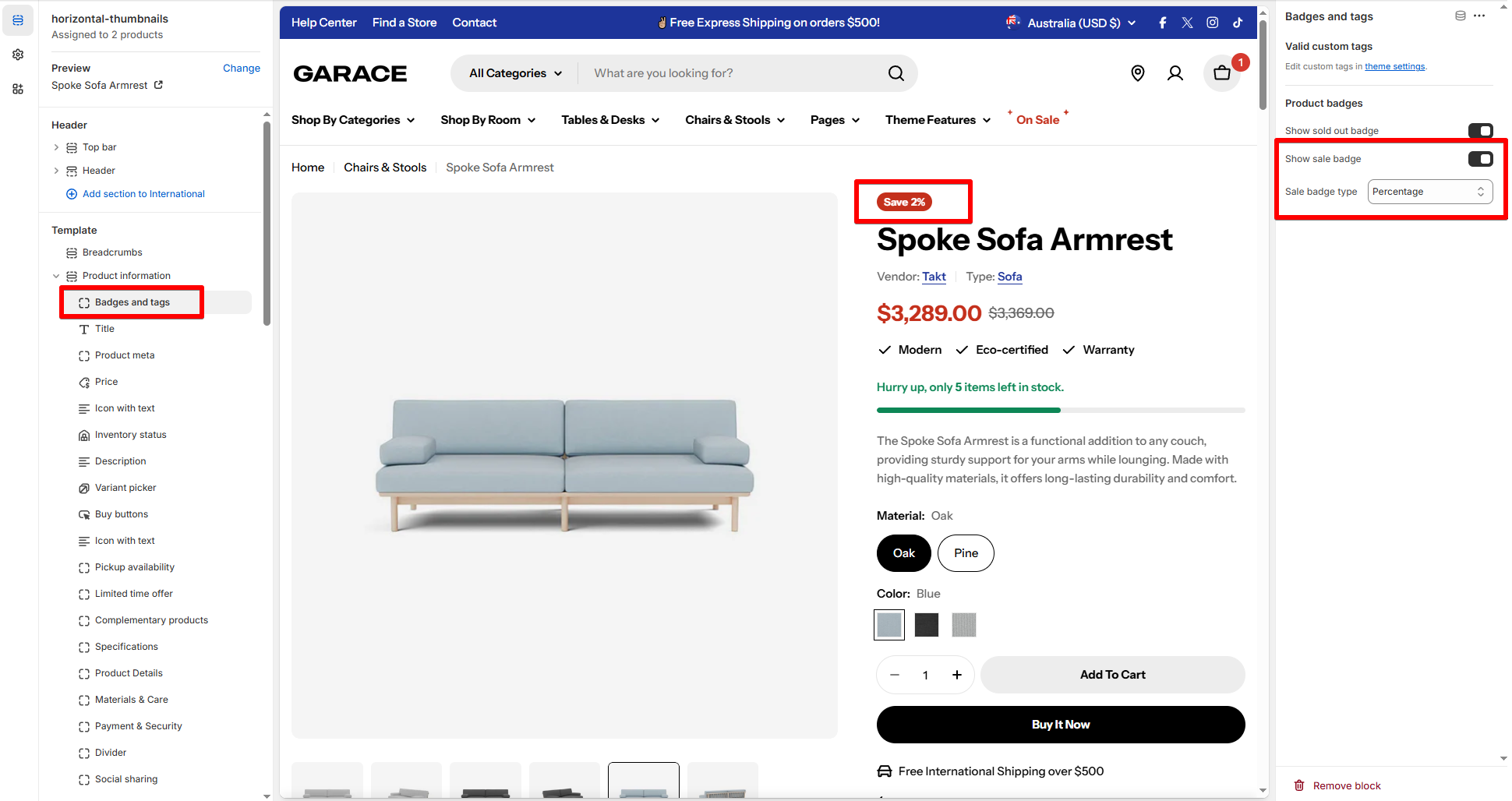Open the Sale badge type dropdown

[x=1430, y=192]
